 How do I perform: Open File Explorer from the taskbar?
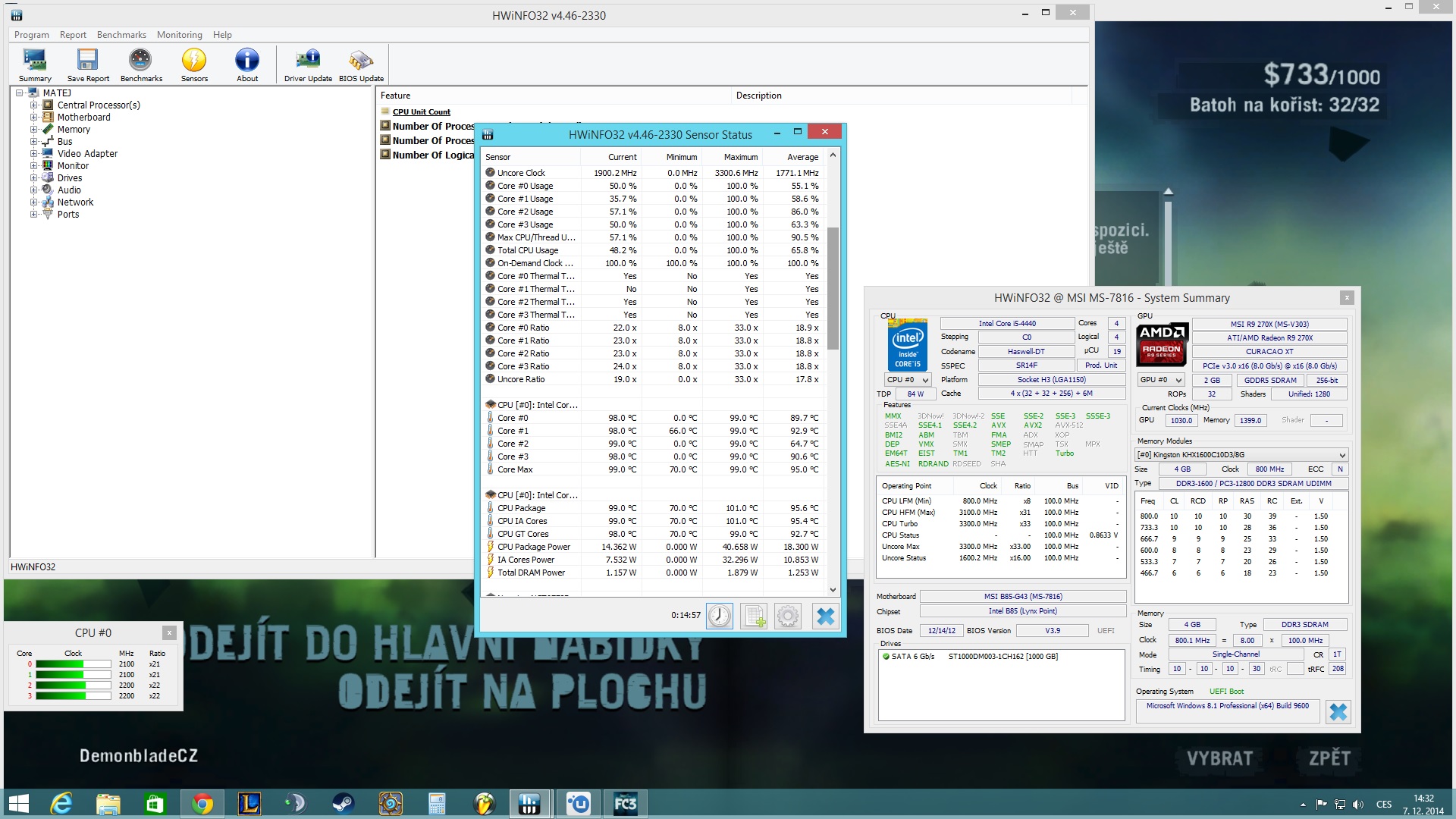click(x=108, y=803)
